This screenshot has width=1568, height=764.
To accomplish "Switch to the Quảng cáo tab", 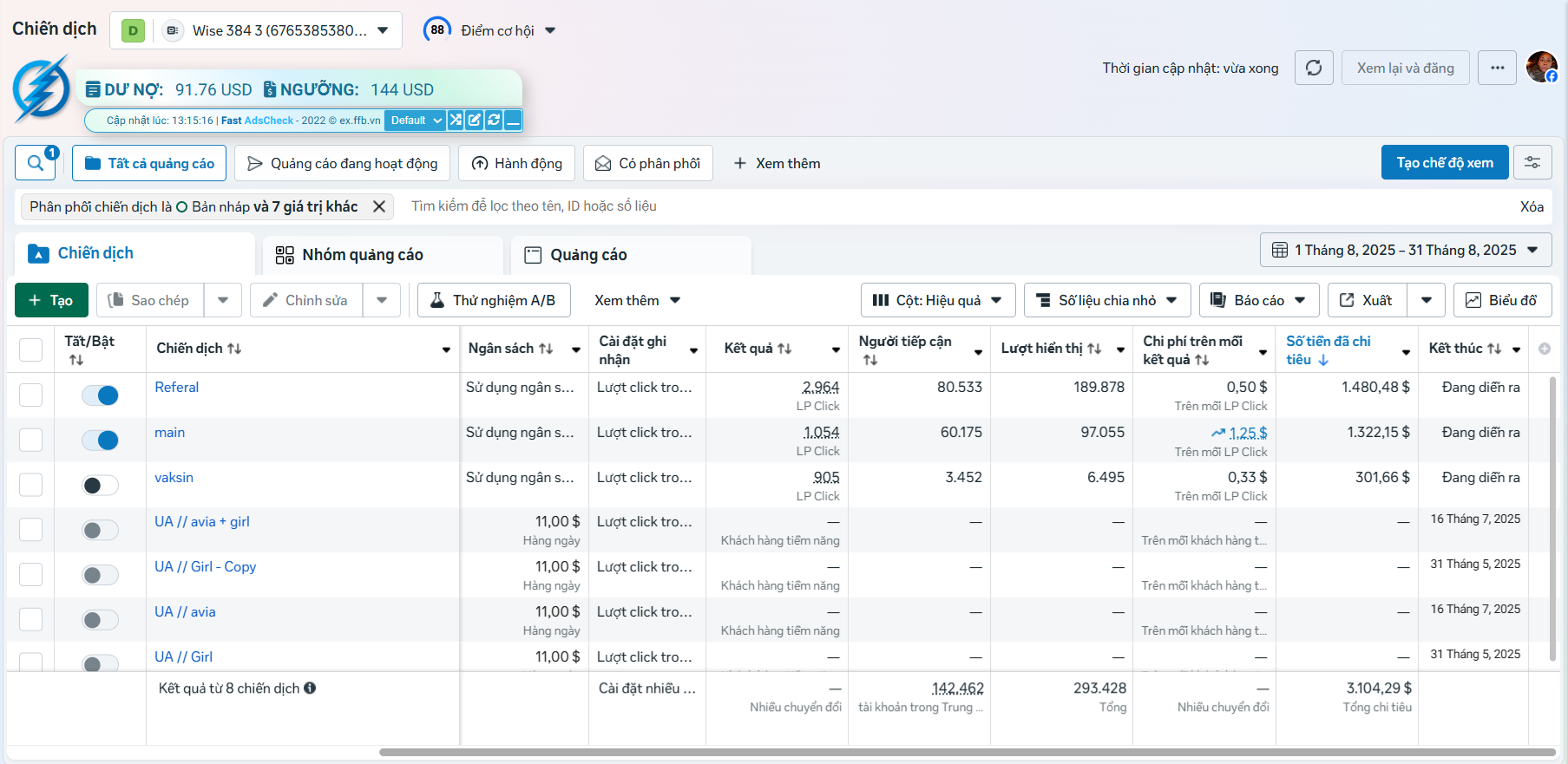I will (632, 255).
